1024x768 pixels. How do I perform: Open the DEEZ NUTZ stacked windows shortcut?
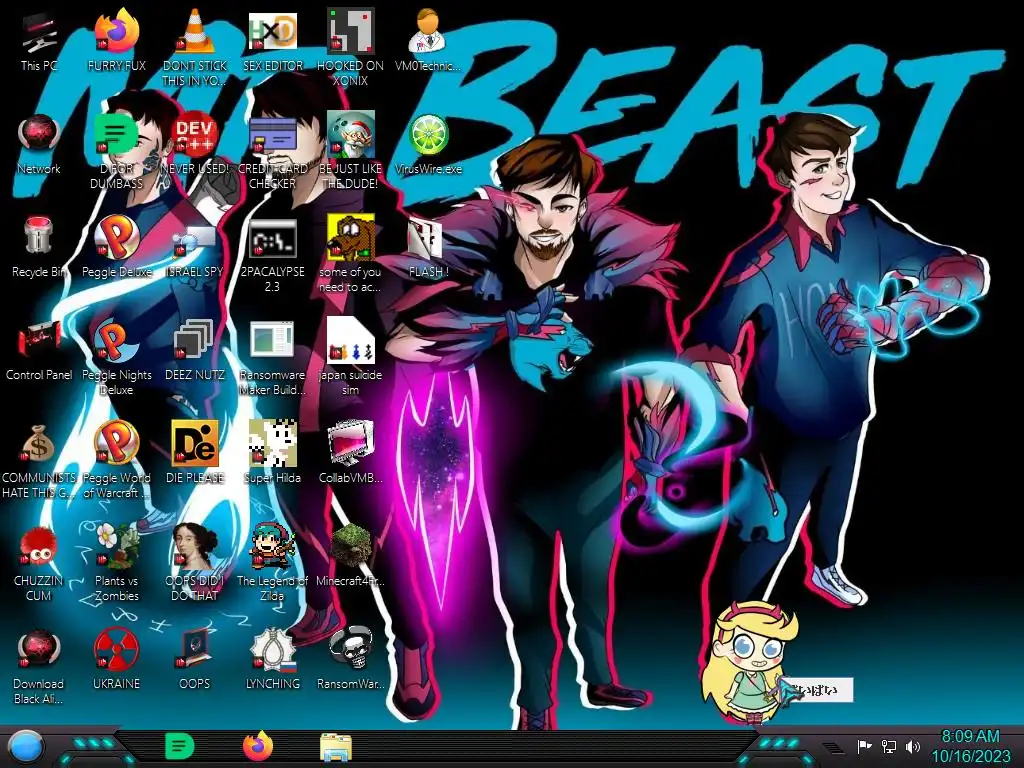tap(195, 350)
